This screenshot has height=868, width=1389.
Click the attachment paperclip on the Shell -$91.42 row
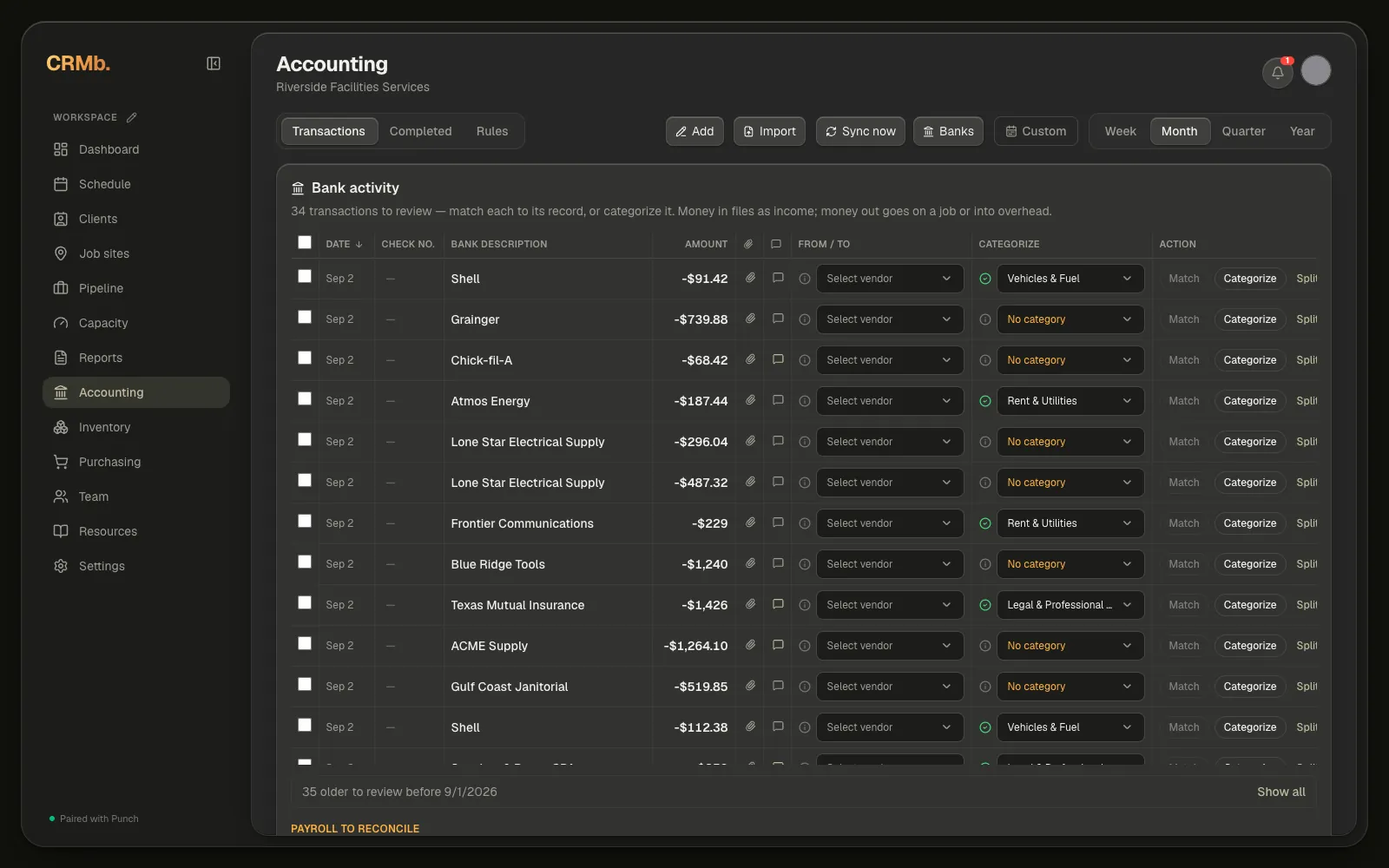[x=750, y=278]
